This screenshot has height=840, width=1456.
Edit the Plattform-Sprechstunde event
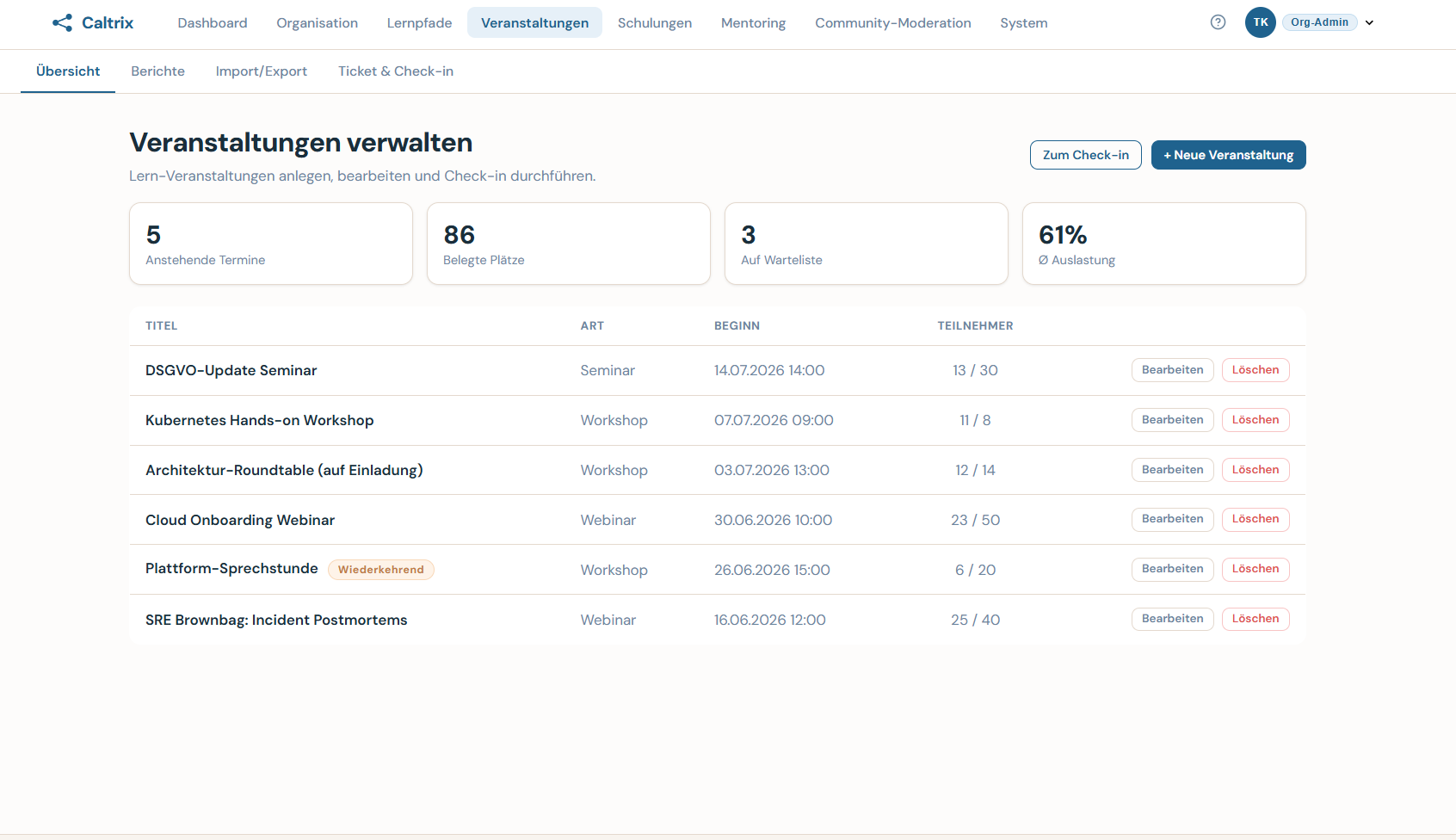click(1172, 569)
